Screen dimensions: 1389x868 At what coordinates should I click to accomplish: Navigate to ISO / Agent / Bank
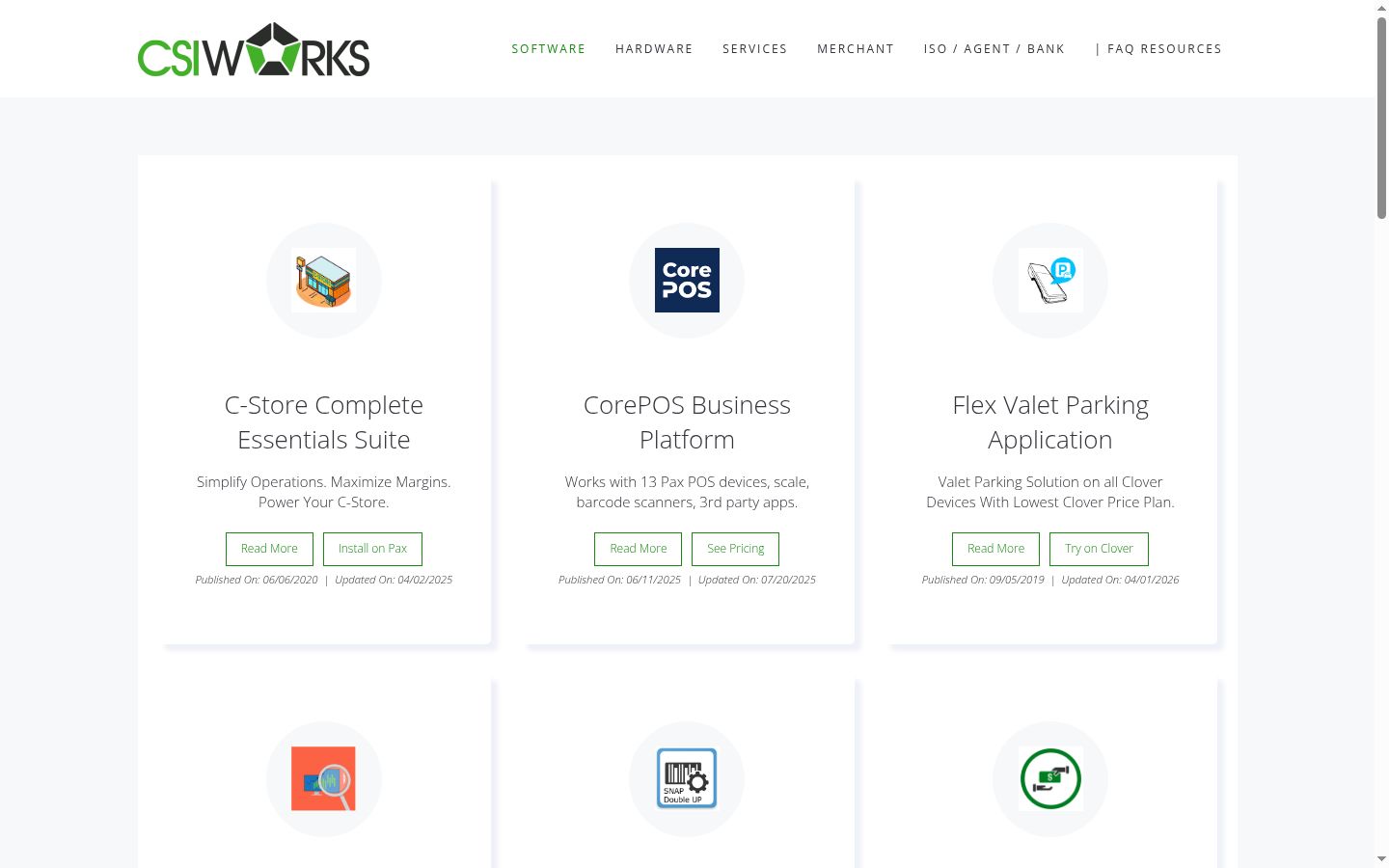tap(994, 49)
